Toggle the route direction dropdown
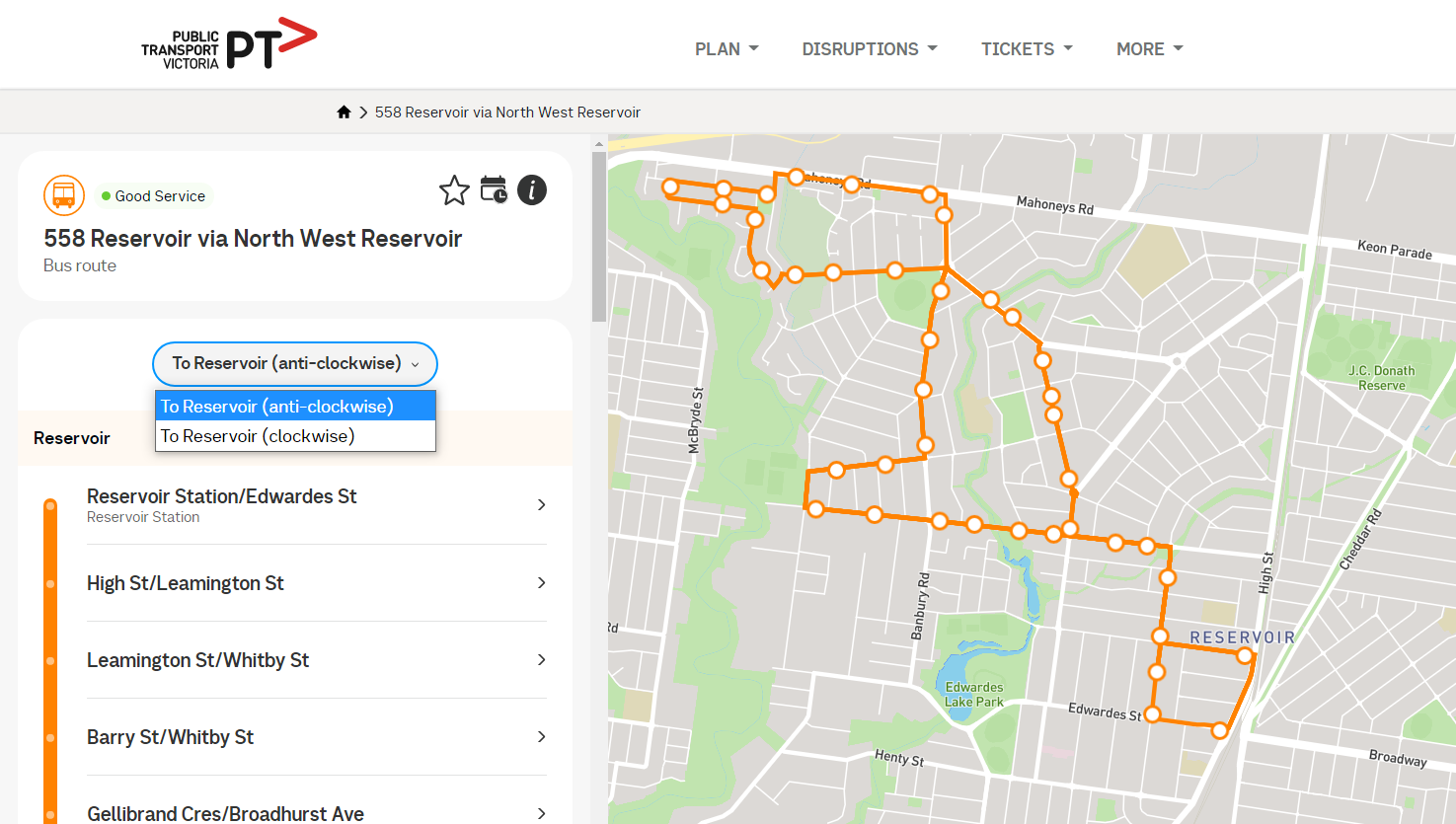 pos(294,364)
